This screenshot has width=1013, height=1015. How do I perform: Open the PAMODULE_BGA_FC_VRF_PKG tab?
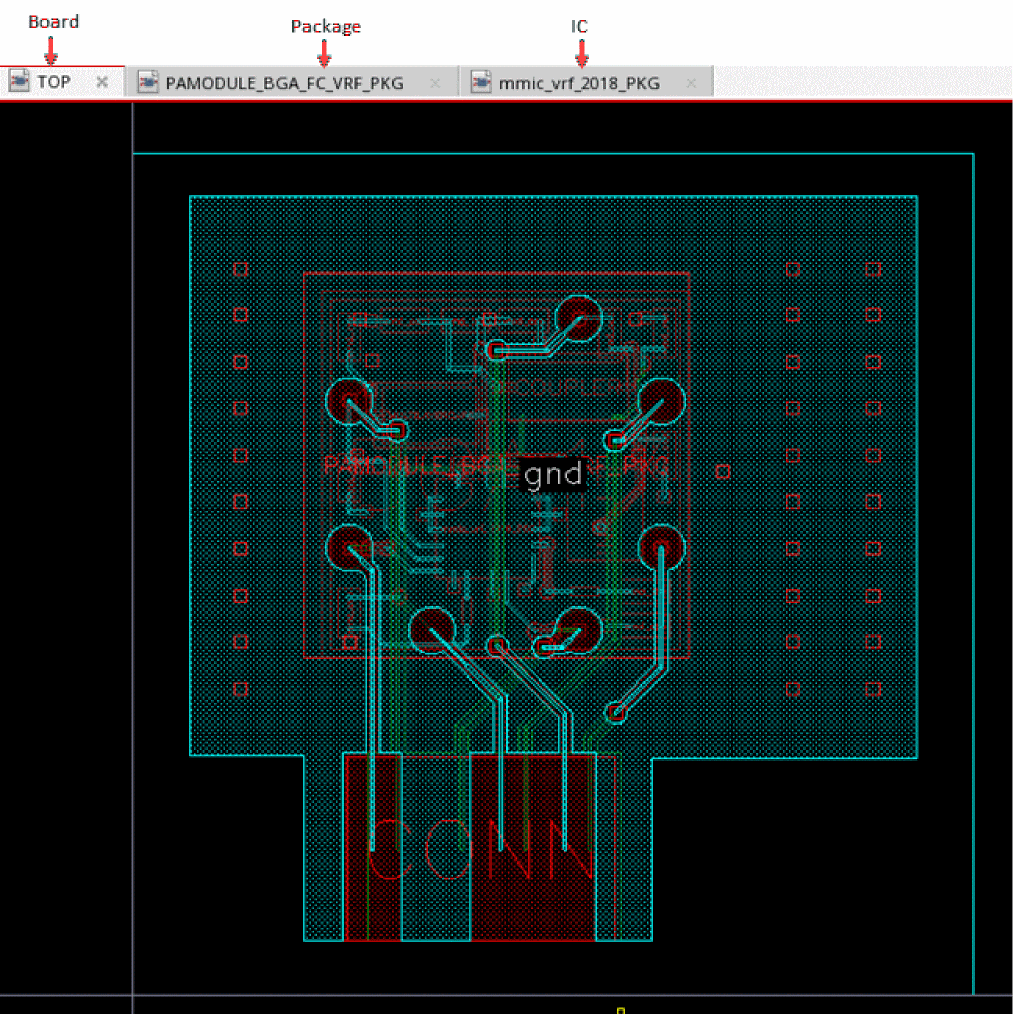284,83
